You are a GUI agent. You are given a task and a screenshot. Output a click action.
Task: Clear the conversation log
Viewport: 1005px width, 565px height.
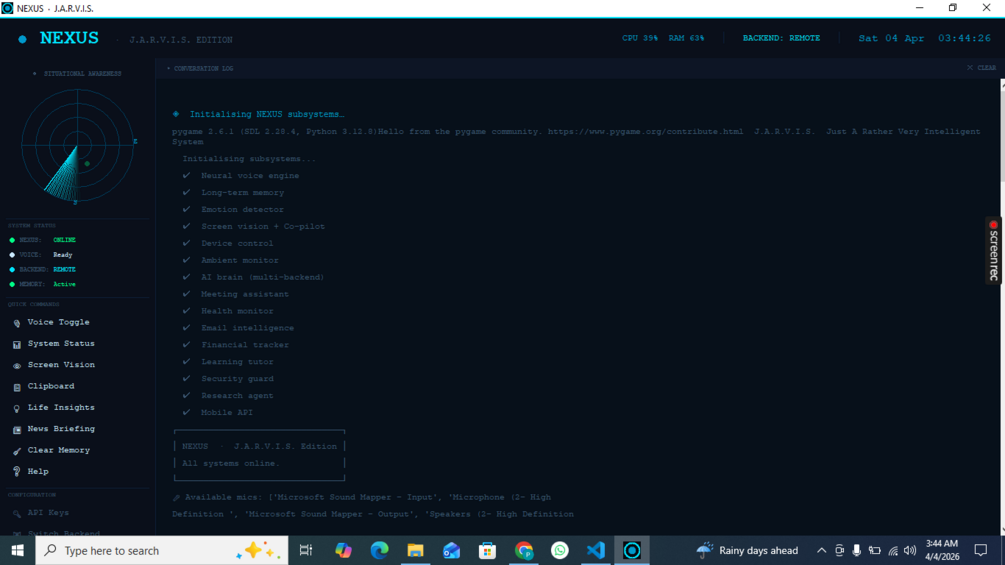981,67
